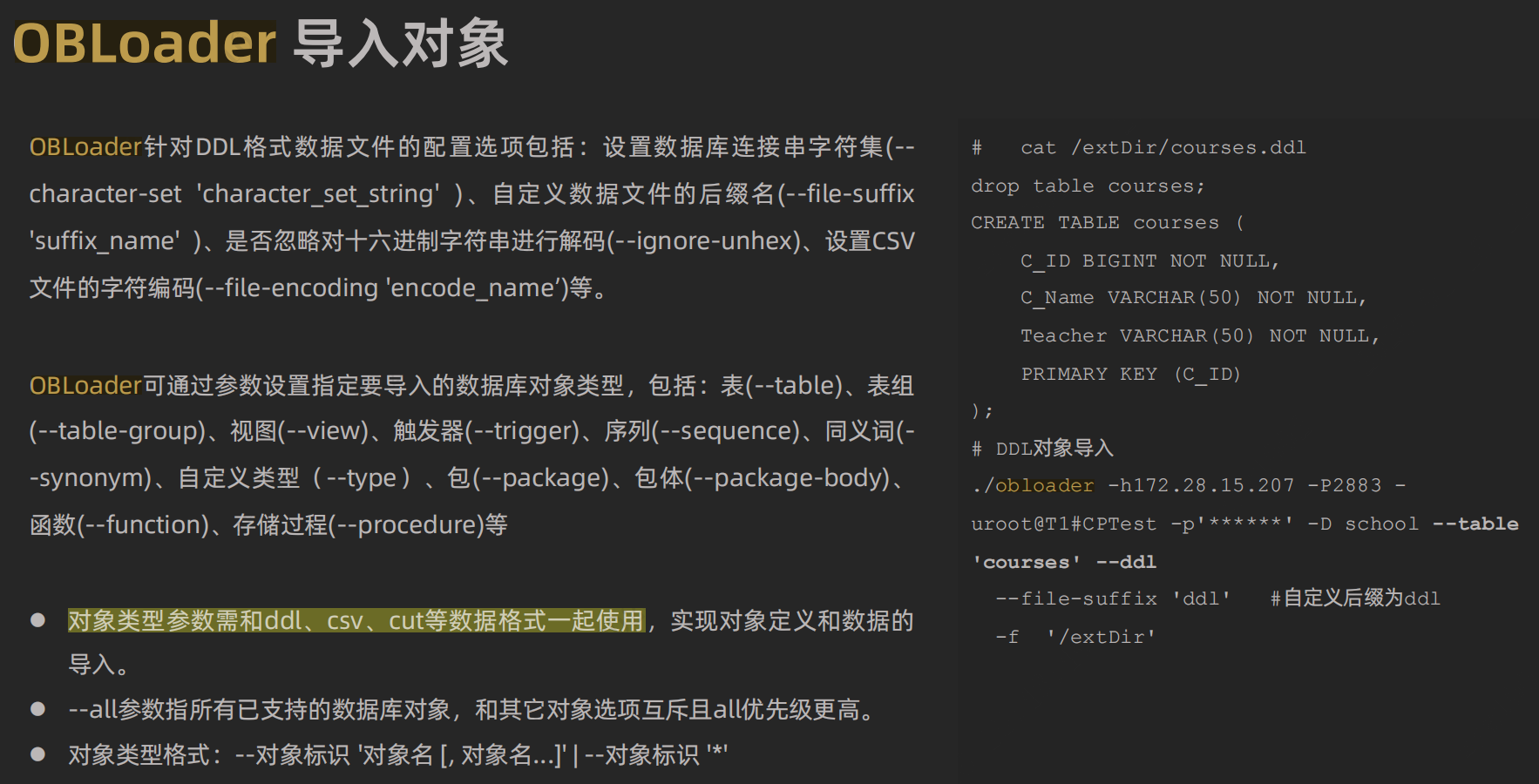Click the orange obloader command in code

coord(1044,485)
